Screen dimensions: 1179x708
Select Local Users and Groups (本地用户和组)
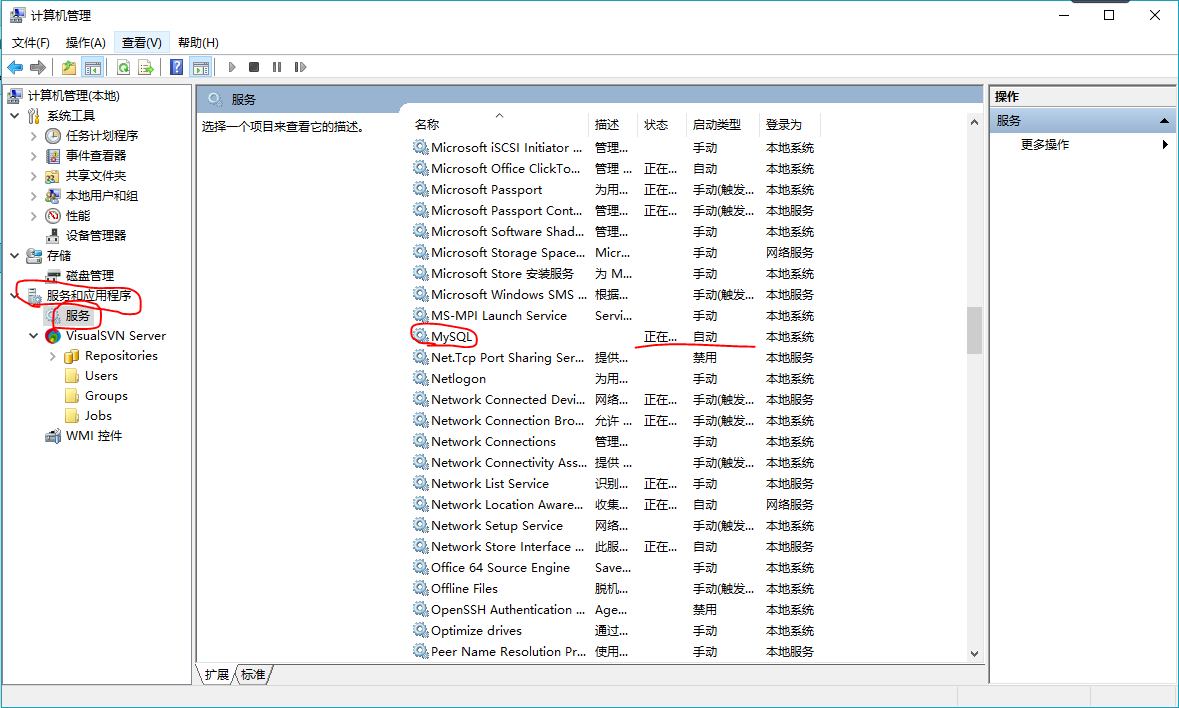click(102, 195)
